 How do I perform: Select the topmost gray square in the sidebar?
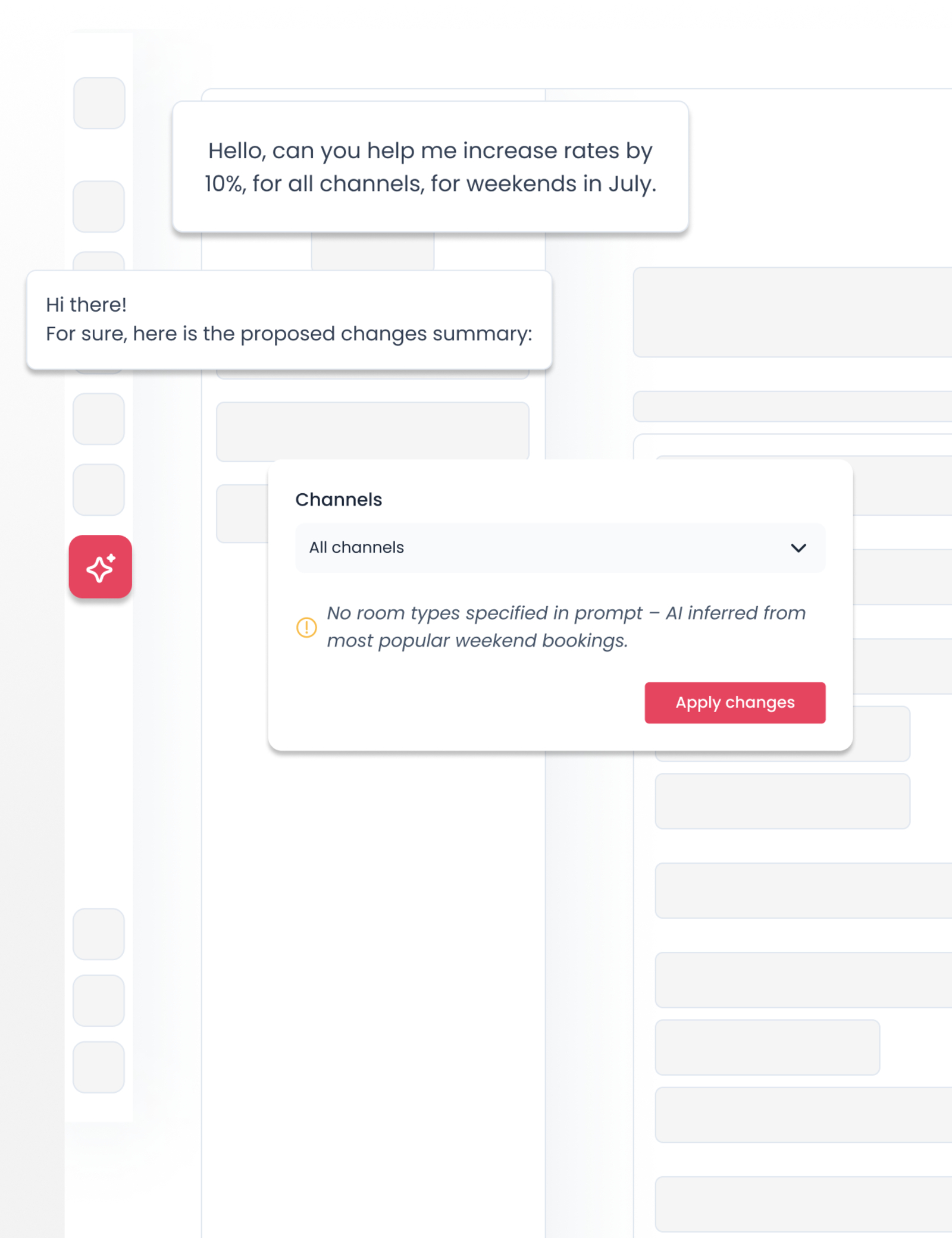point(99,103)
